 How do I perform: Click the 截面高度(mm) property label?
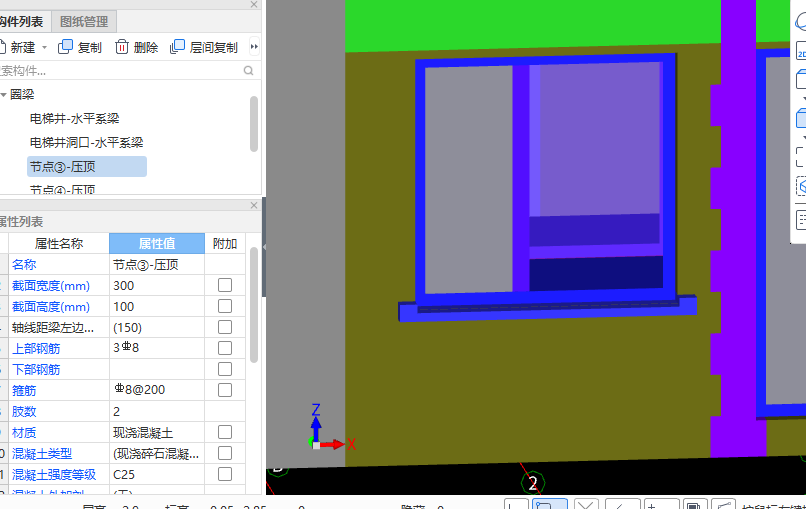point(51,307)
